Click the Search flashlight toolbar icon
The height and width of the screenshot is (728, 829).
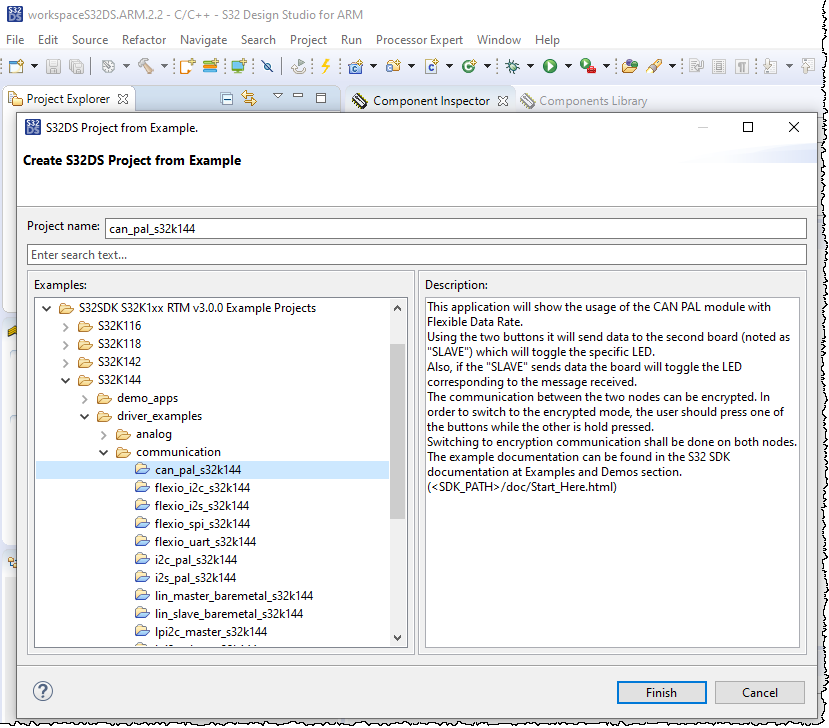654,66
